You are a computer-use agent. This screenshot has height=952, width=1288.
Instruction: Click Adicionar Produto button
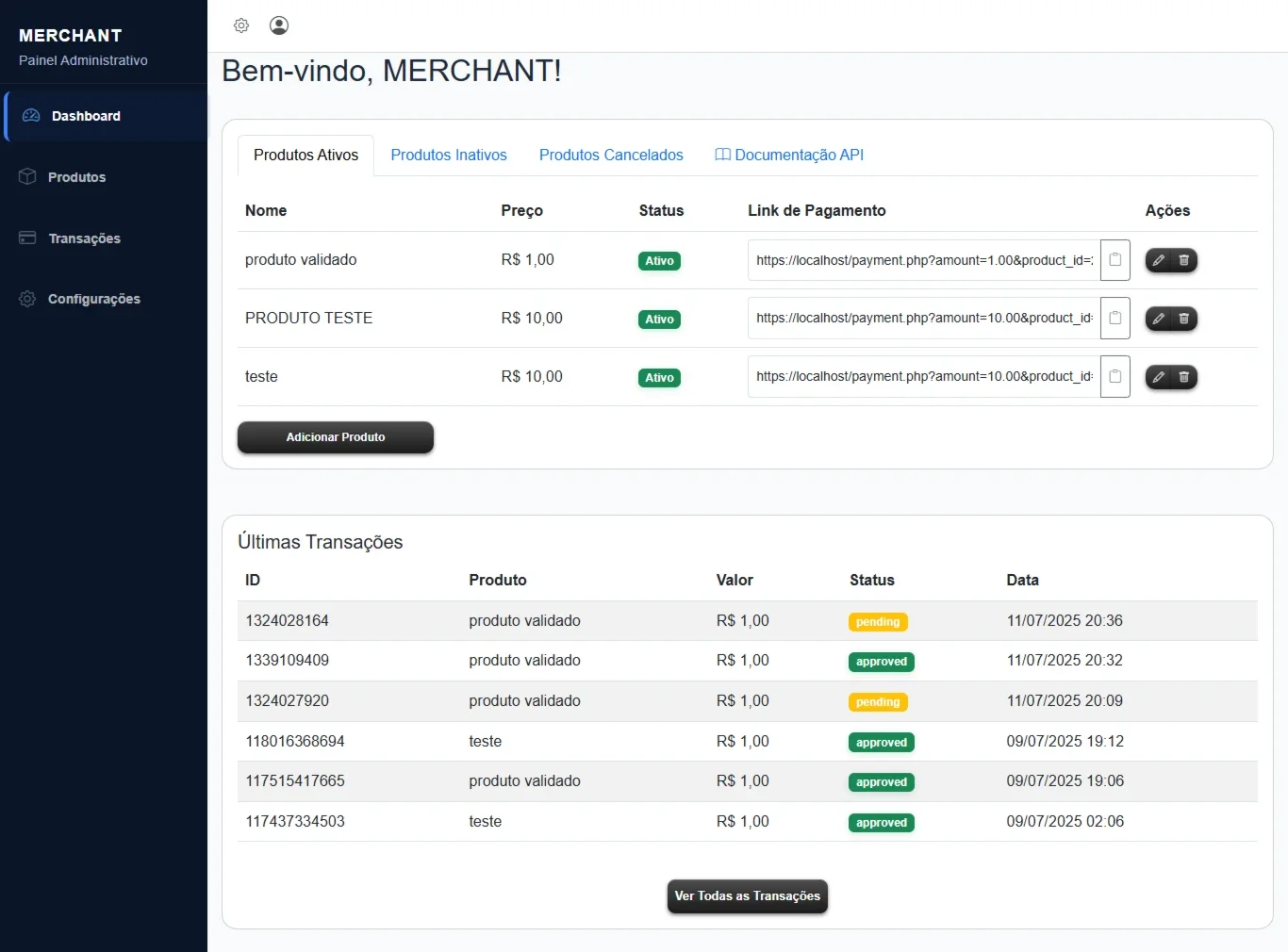[336, 437]
